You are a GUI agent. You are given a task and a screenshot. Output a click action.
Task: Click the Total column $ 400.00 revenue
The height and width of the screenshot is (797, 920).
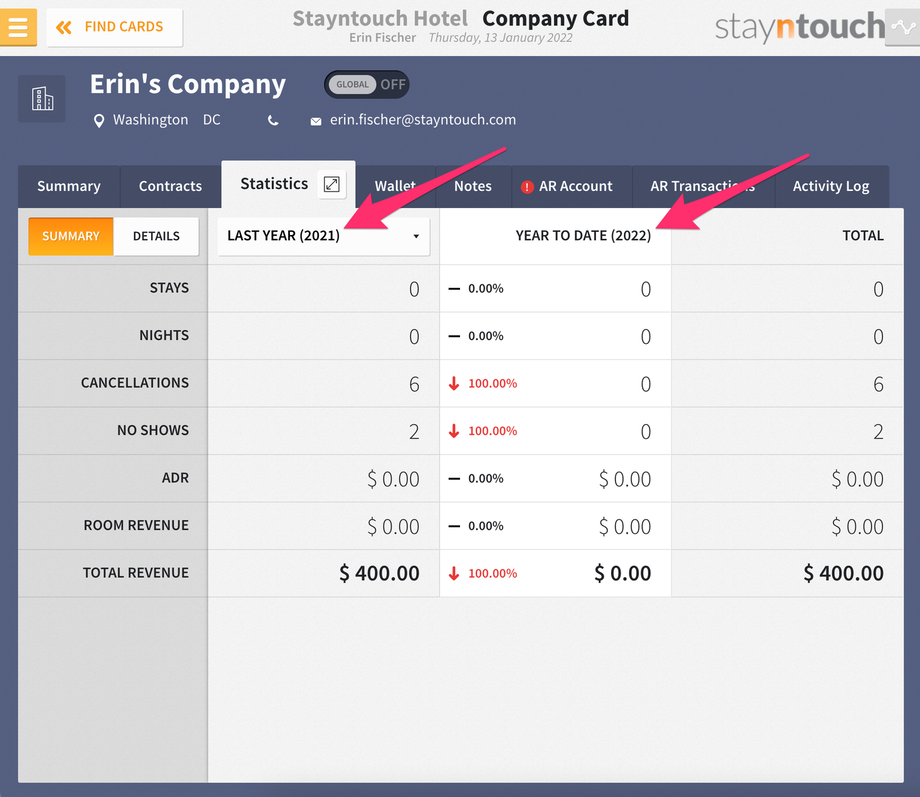843,573
